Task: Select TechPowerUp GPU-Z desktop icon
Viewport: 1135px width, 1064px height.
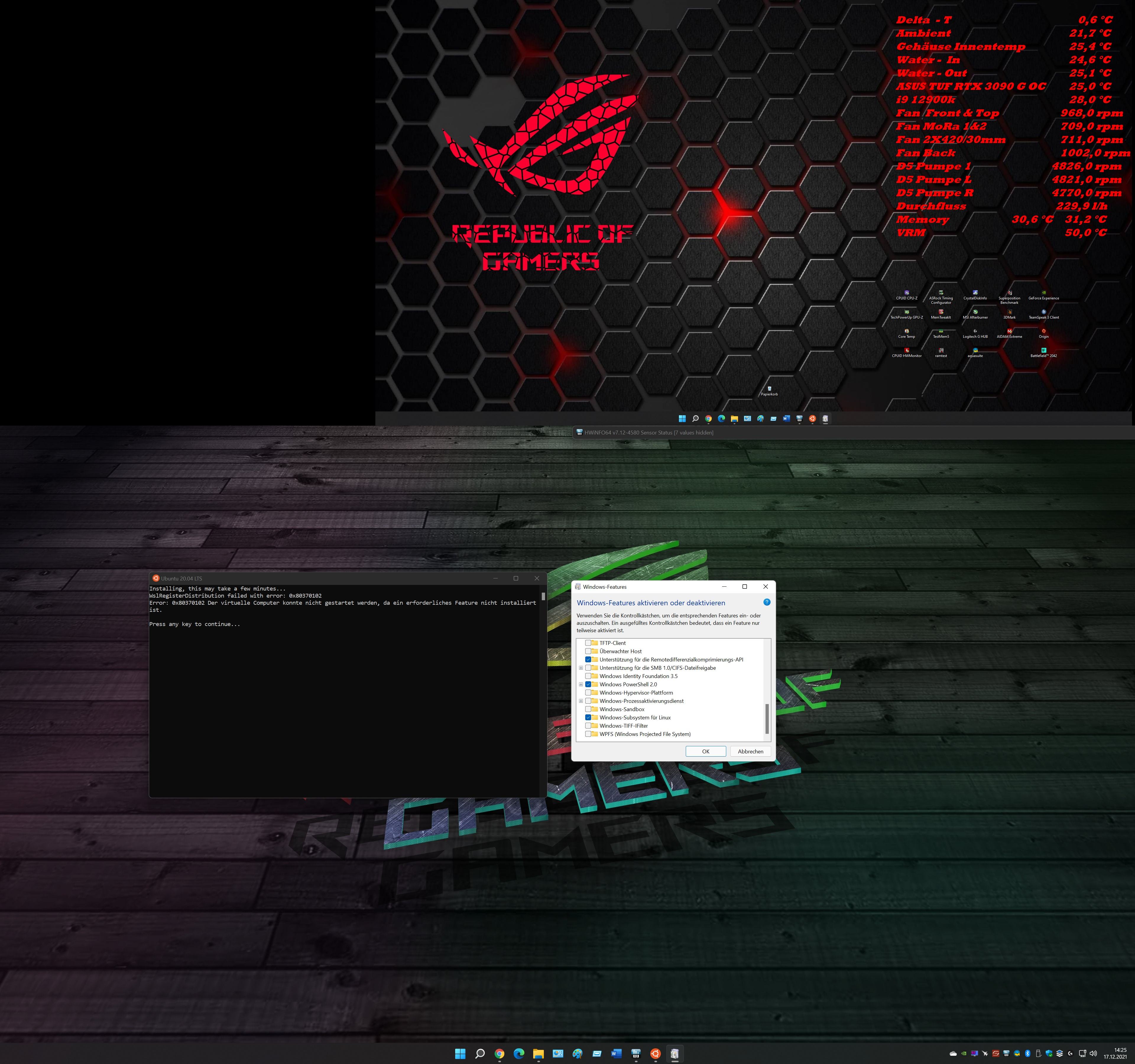Action: 907,314
